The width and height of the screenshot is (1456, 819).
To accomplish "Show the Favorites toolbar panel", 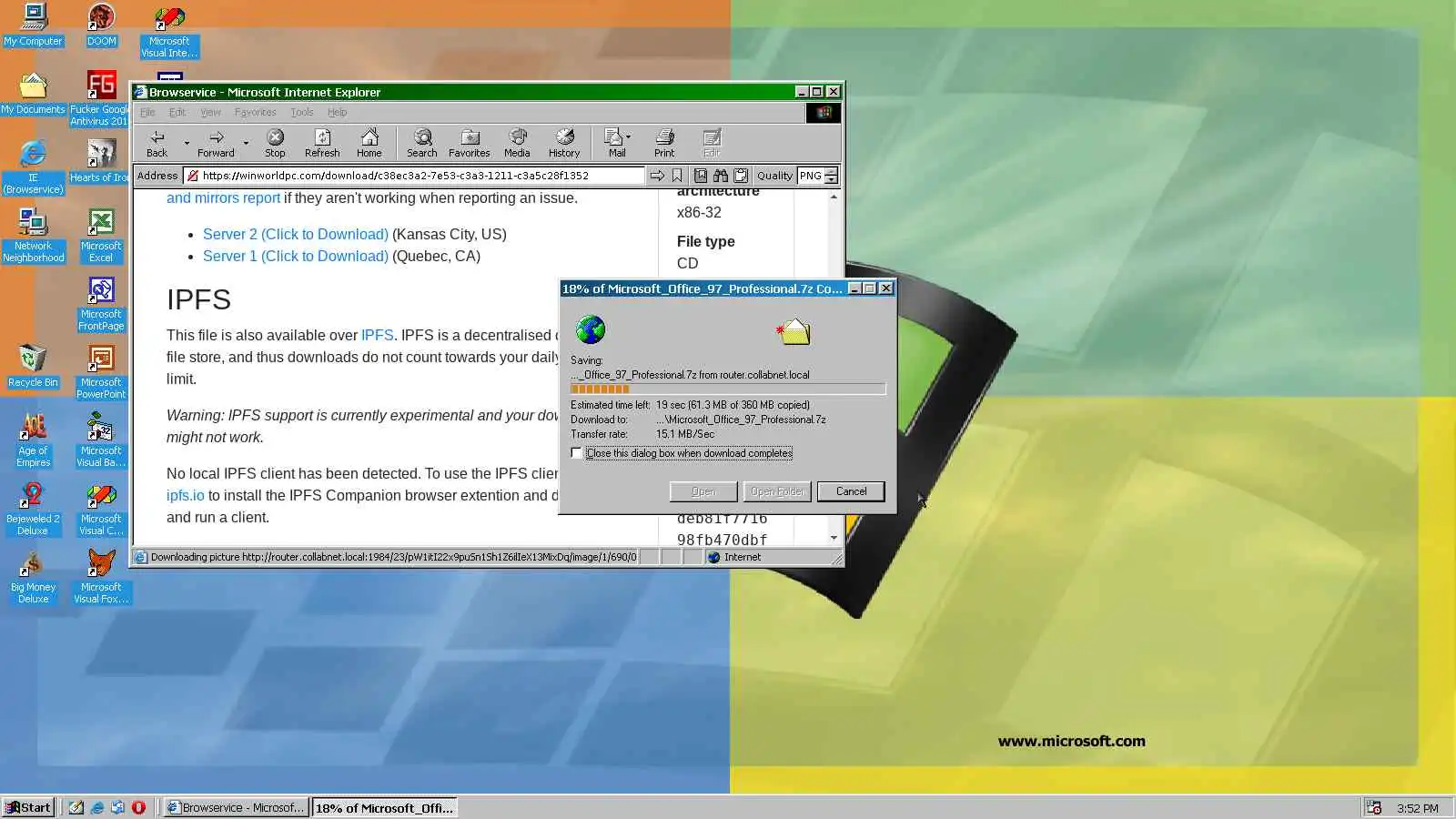I will point(470,143).
